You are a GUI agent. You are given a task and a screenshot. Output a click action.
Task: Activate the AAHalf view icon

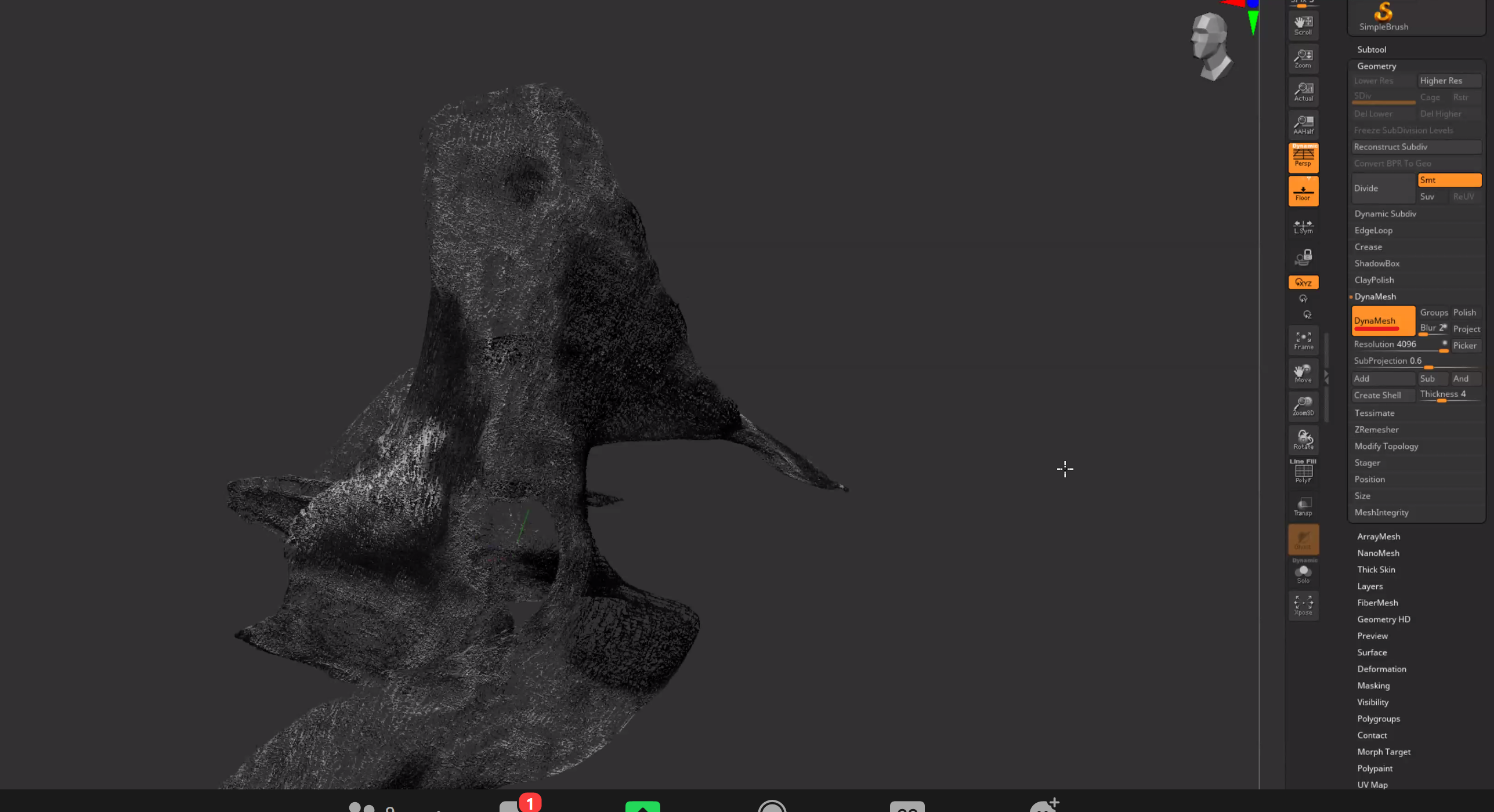(x=1303, y=124)
